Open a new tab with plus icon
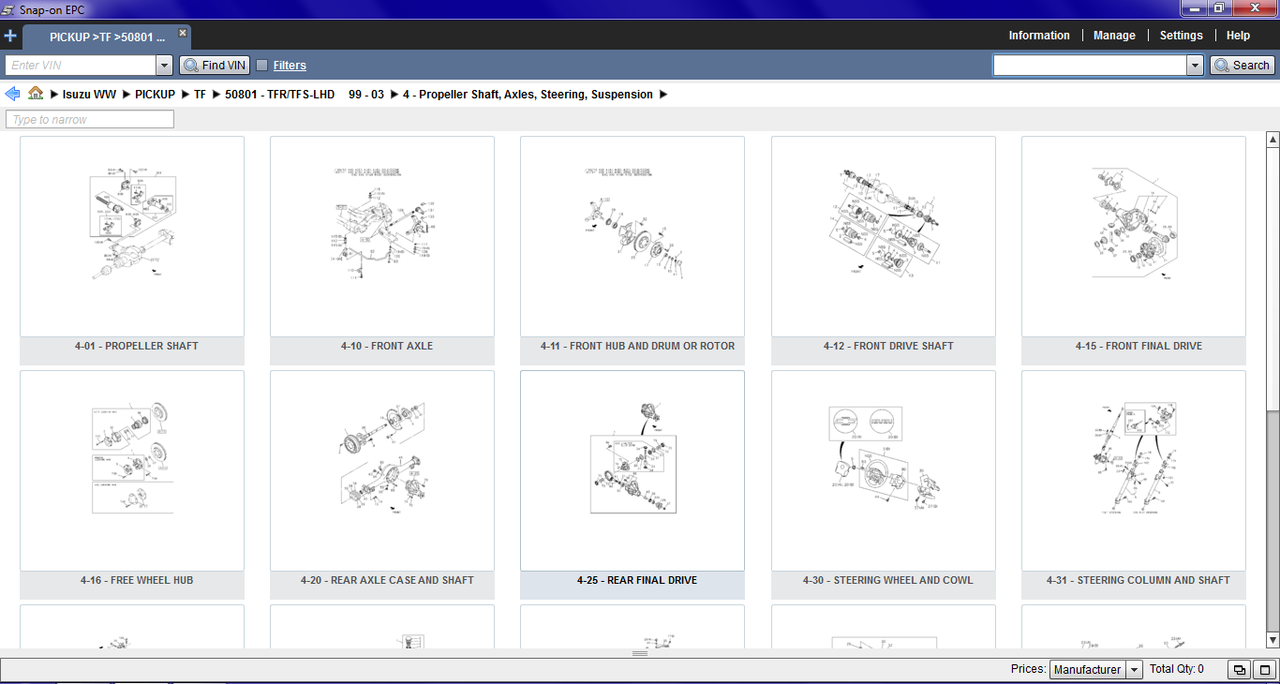The width and height of the screenshot is (1280, 684). 10,36
